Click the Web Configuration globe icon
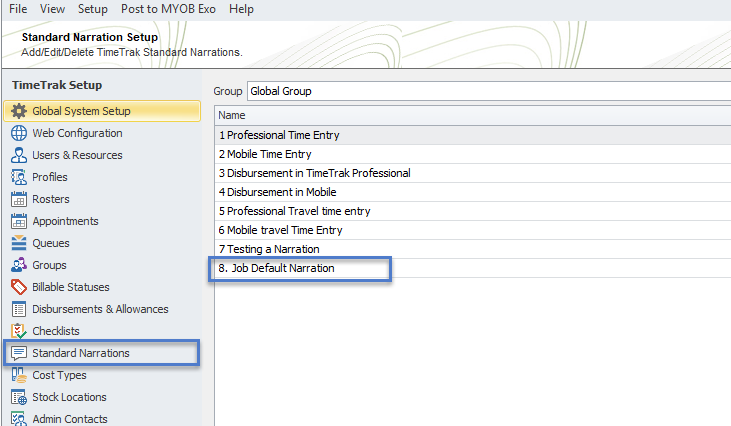731x426 pixels. tap(19, 133)
